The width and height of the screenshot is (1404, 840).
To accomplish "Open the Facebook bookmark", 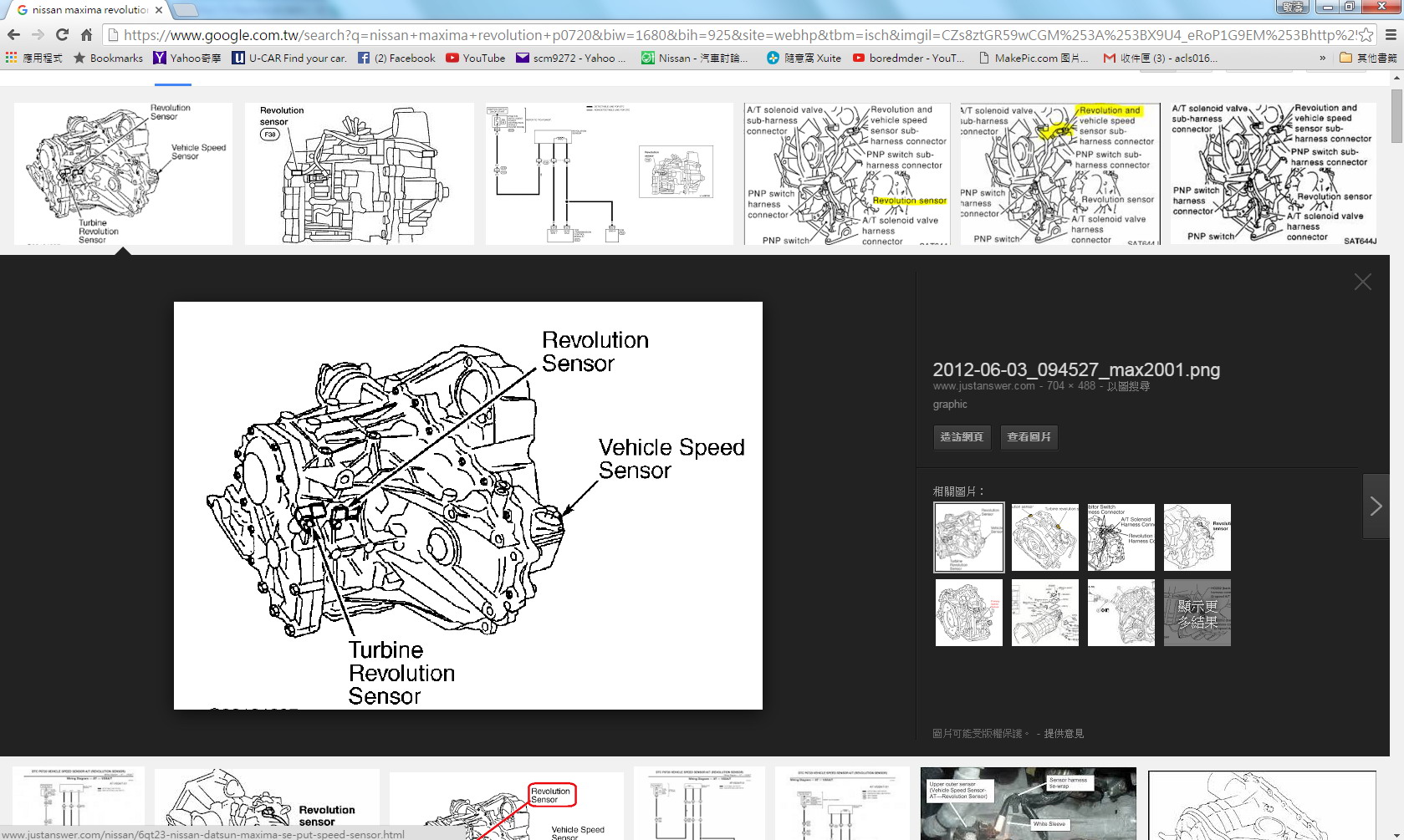I will pos(396,58).
